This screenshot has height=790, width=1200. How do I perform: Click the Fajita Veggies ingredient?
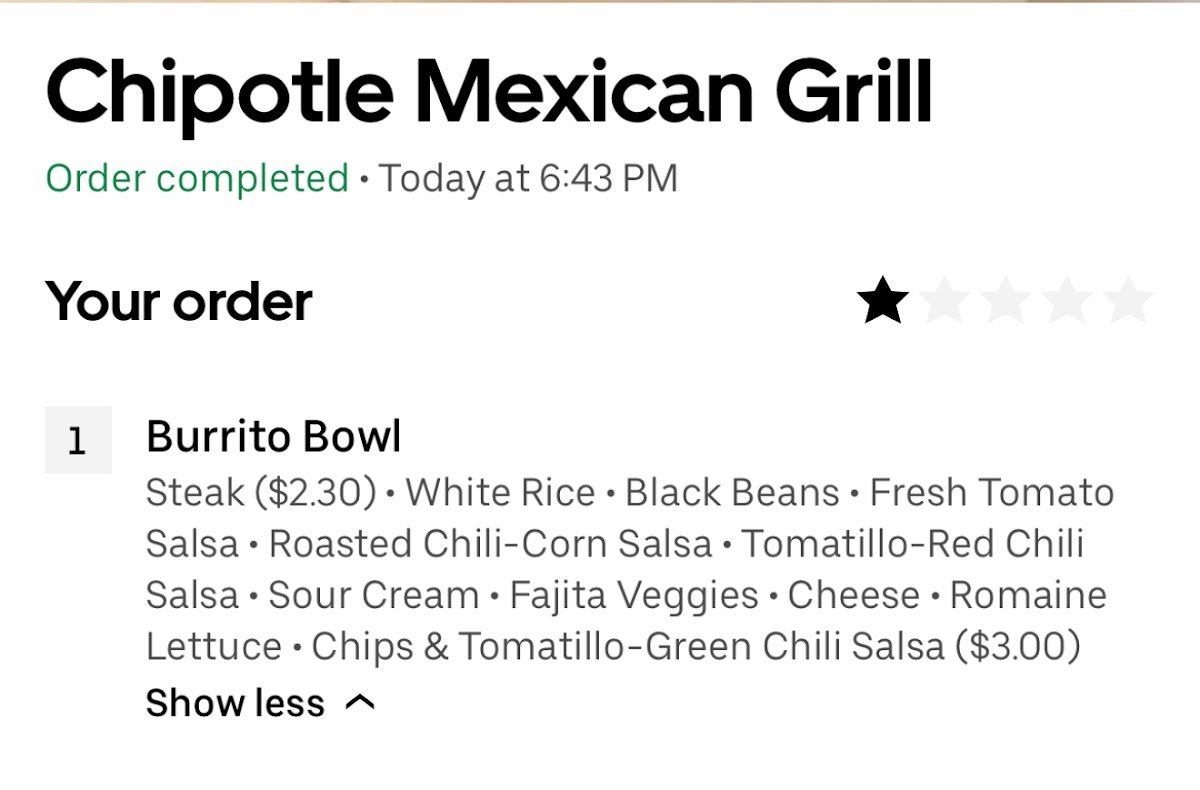(634, 596)
